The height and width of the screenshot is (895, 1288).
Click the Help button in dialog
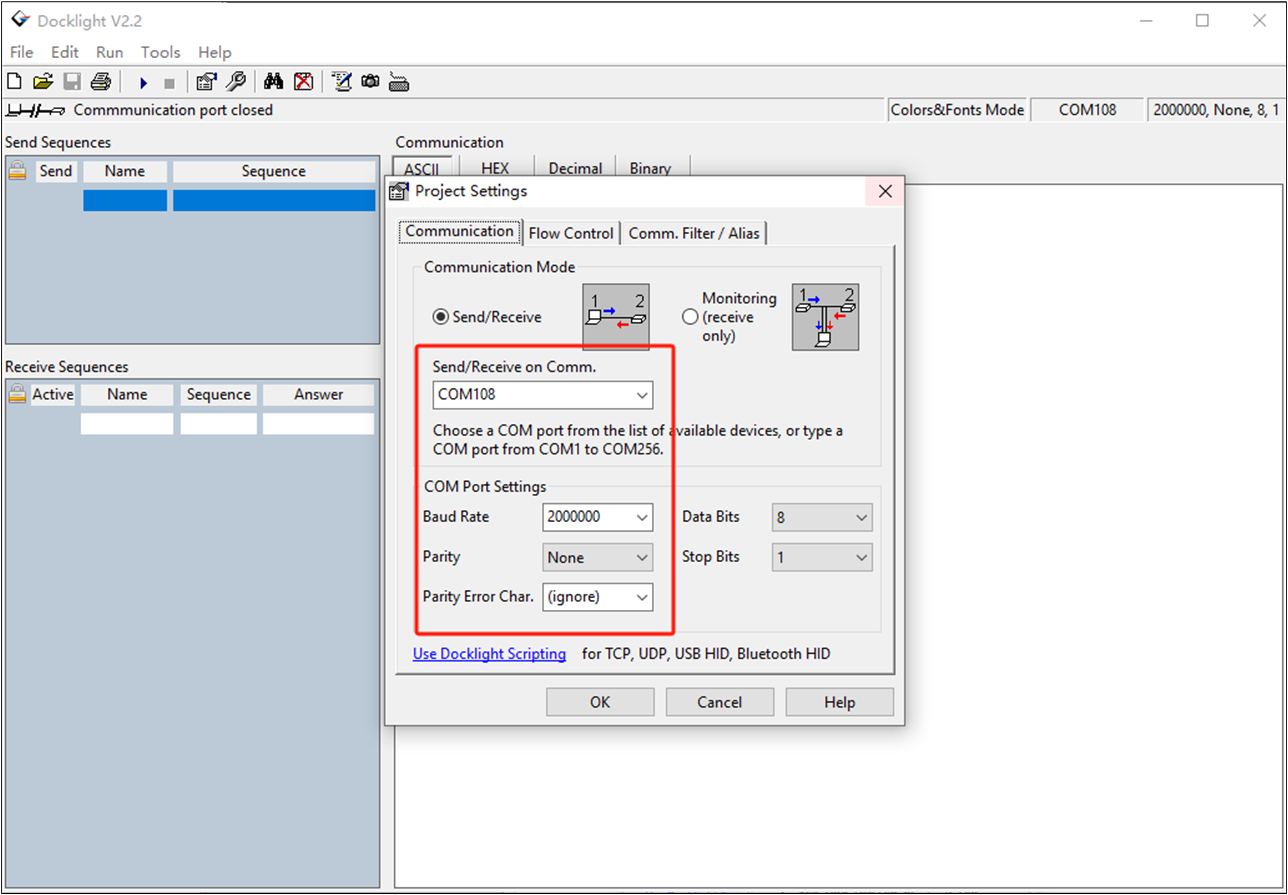click(840, 702)
